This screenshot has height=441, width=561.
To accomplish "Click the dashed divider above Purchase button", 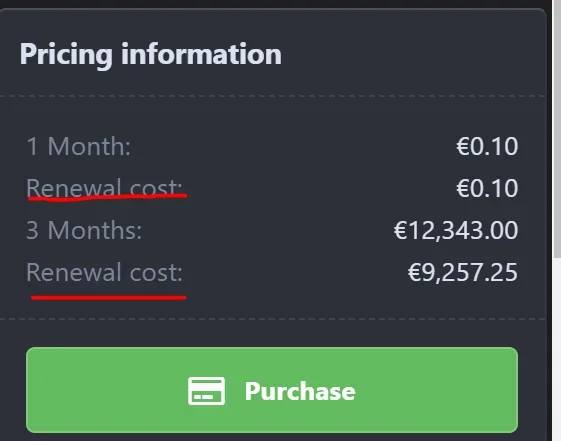I will click(272, 319).
